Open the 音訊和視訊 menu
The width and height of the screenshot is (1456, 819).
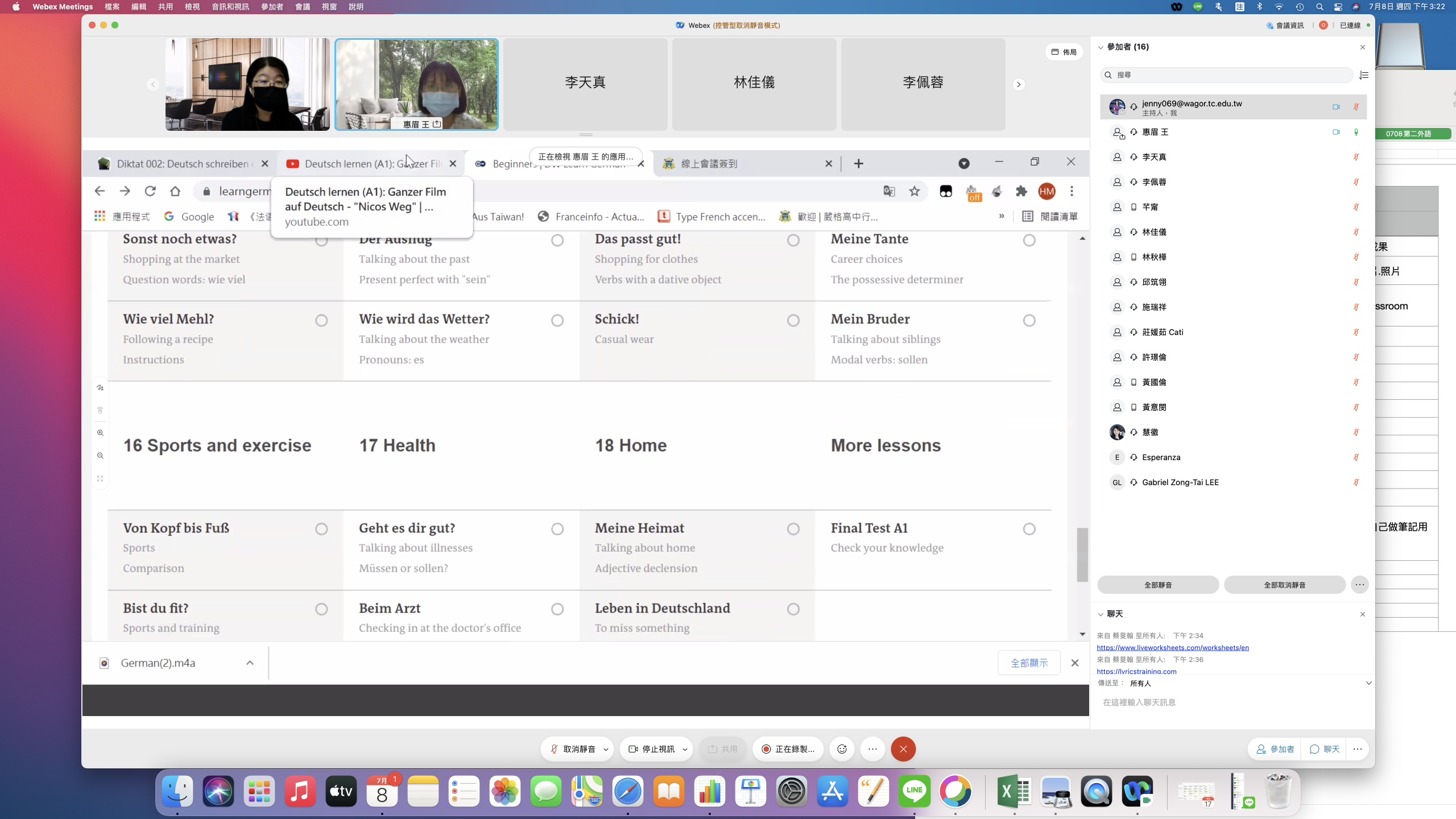pyautogui.click(x=230, y=7)
